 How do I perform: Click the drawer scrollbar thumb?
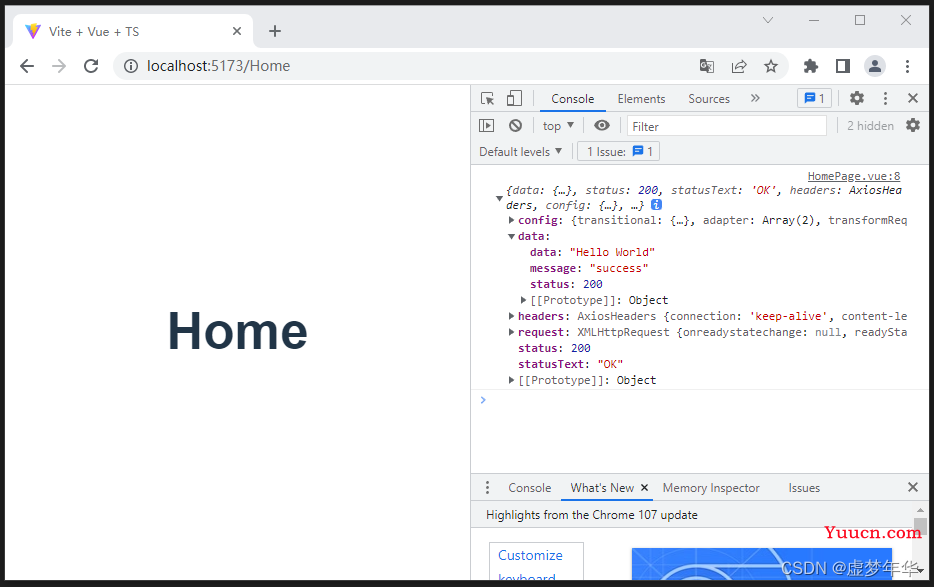click(x=920, y=527)
